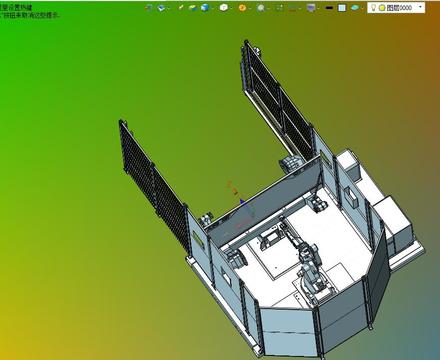Select the magnifier zoom tool

(x=261, y=8)
